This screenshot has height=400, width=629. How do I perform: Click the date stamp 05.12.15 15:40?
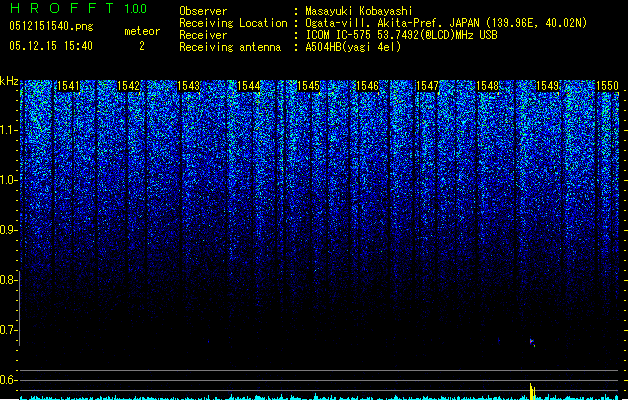[x=51, y=46]
